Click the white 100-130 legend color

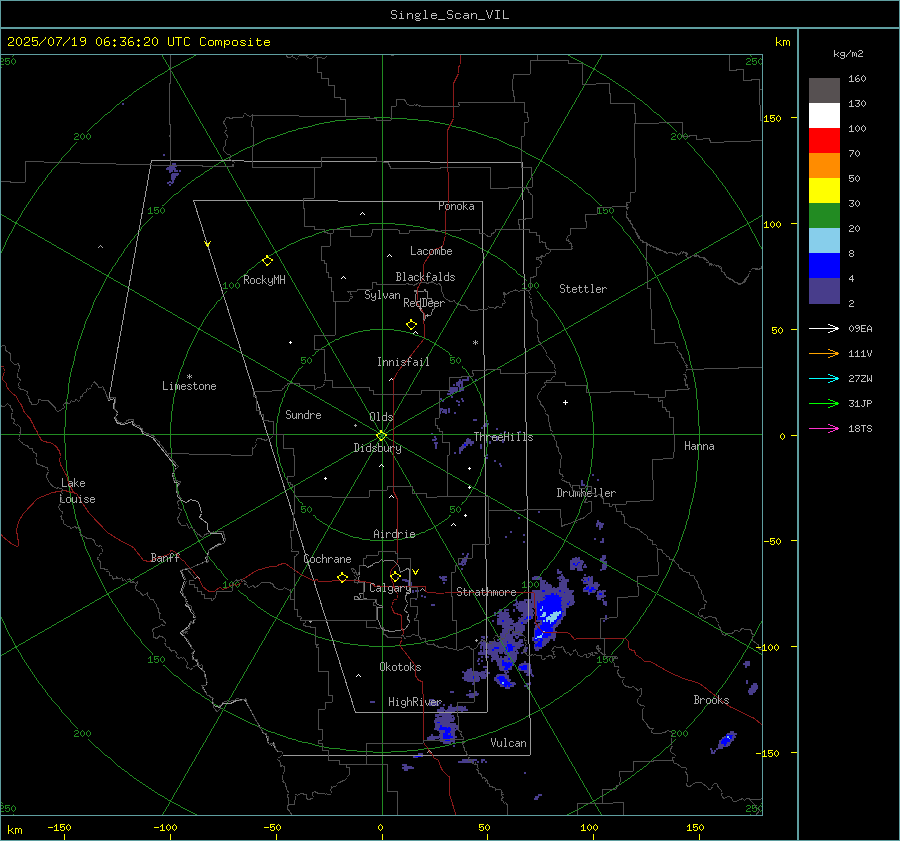click(x=824, y=115)
